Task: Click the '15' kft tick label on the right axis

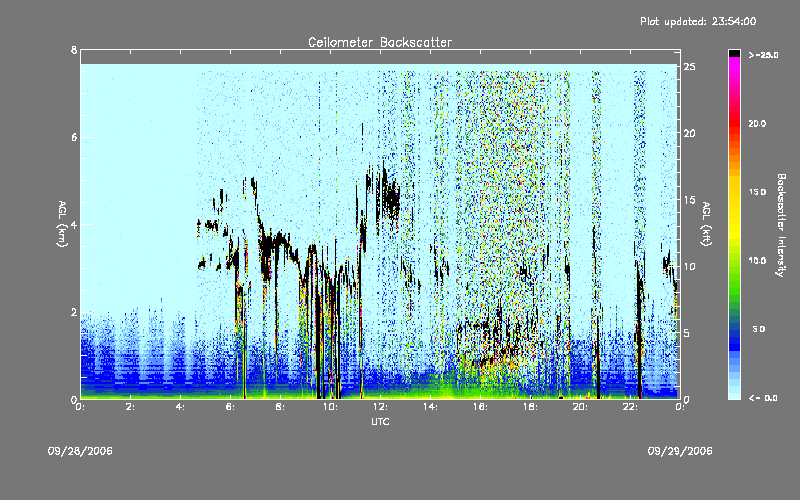Action: [x=689, y=199]
